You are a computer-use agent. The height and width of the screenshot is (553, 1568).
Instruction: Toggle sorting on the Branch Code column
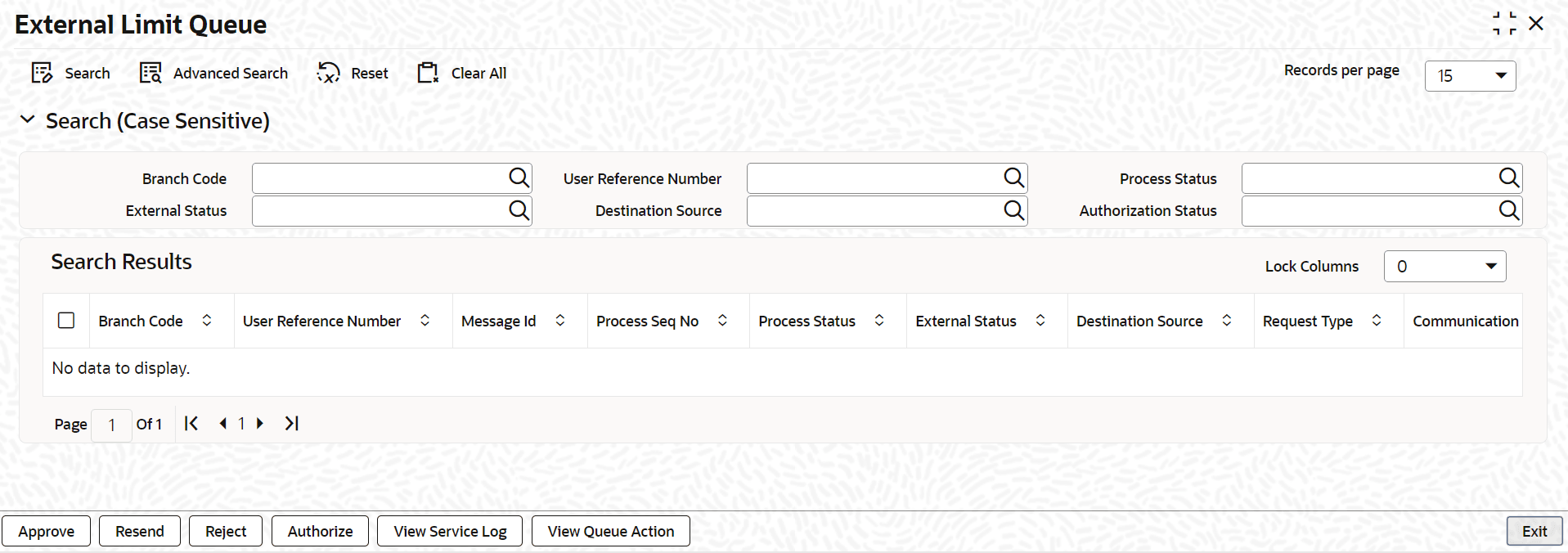(207, 321)
